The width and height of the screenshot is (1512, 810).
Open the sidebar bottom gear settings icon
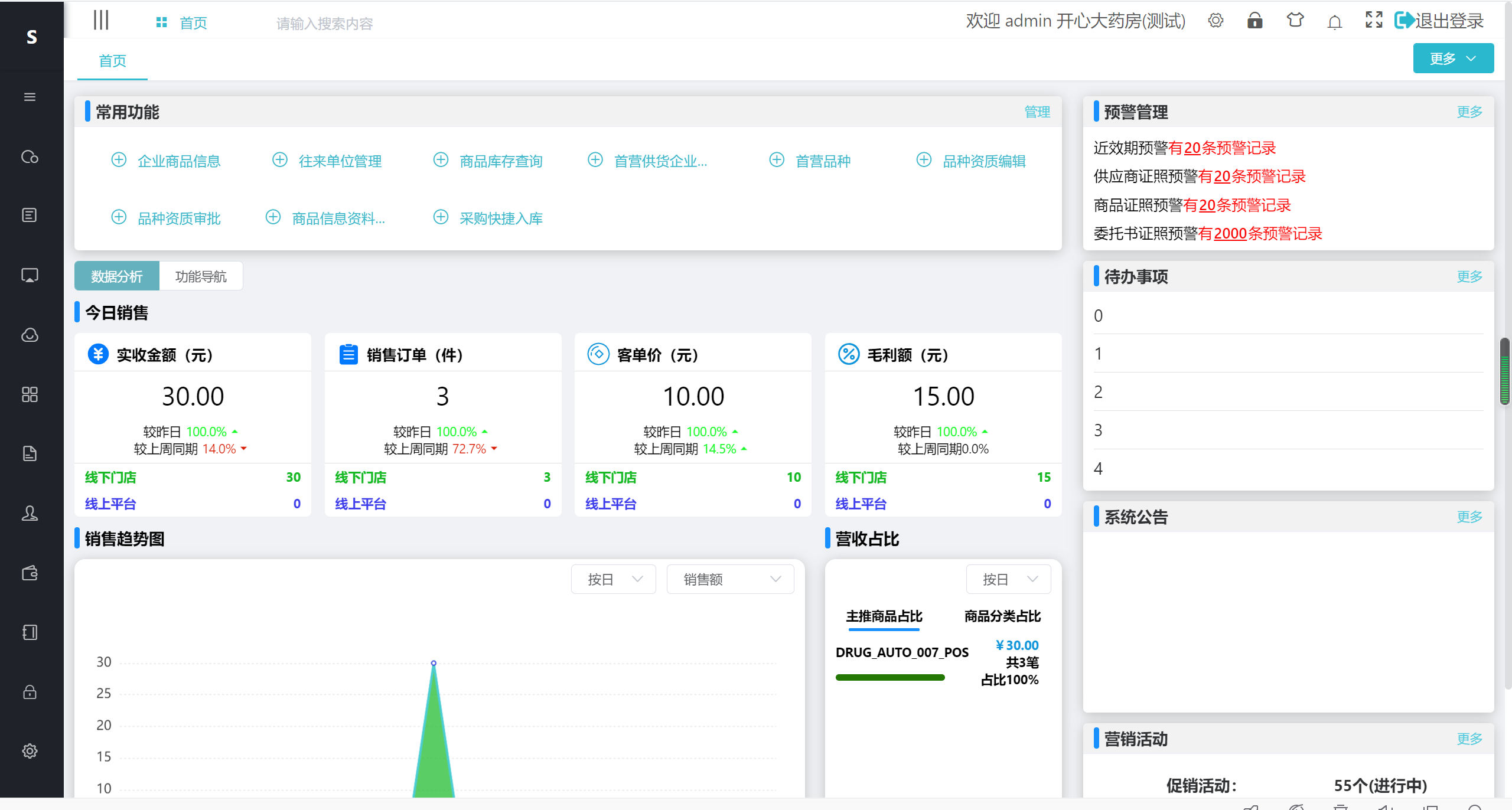pos(30,751)
